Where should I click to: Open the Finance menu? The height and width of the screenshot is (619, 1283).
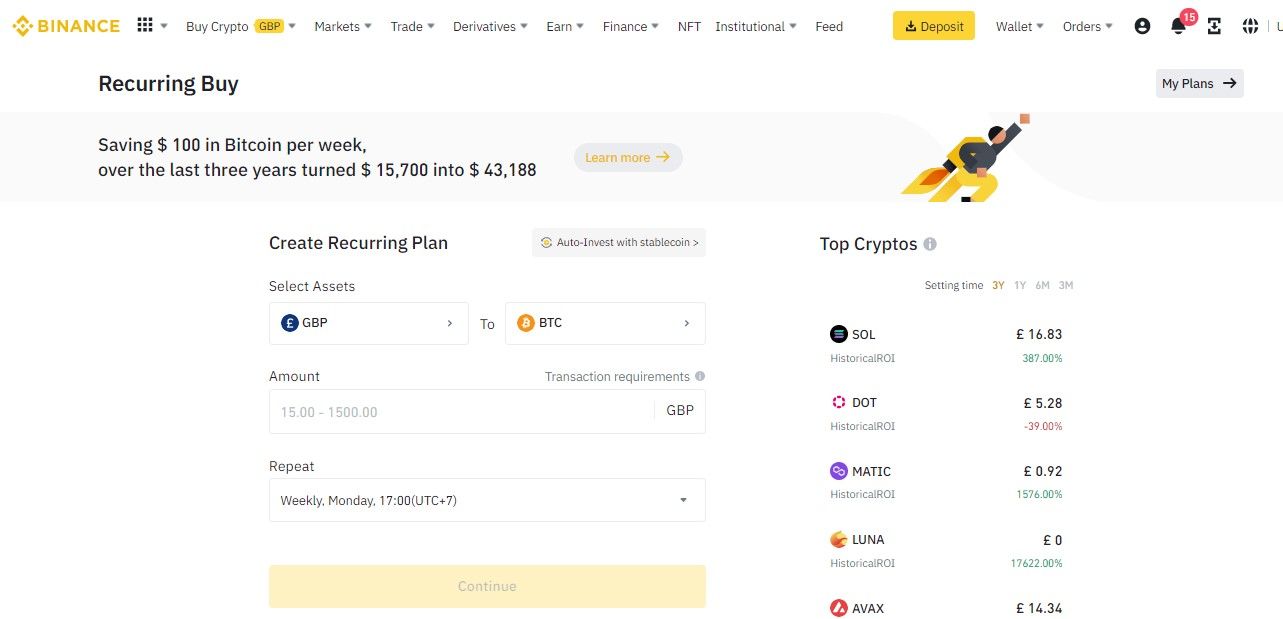[x=631, y=27]
